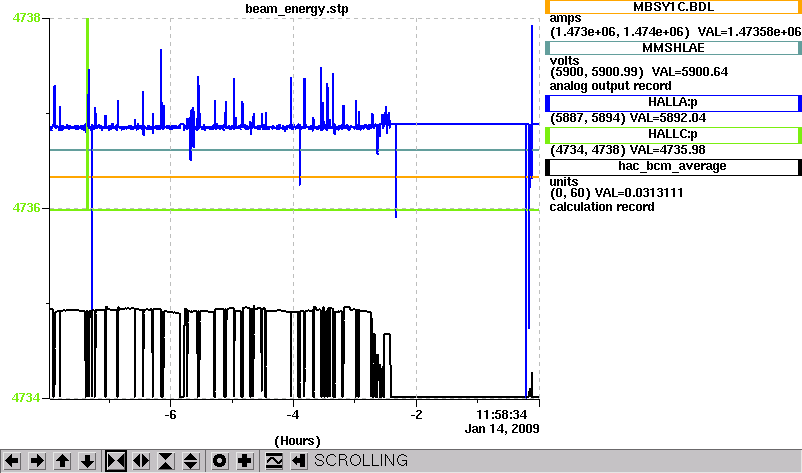Image resolution: width=802 pixels, height=473 pixels.
Task: Click the 'units' label under hac_bcm_average
Action: 564,182
